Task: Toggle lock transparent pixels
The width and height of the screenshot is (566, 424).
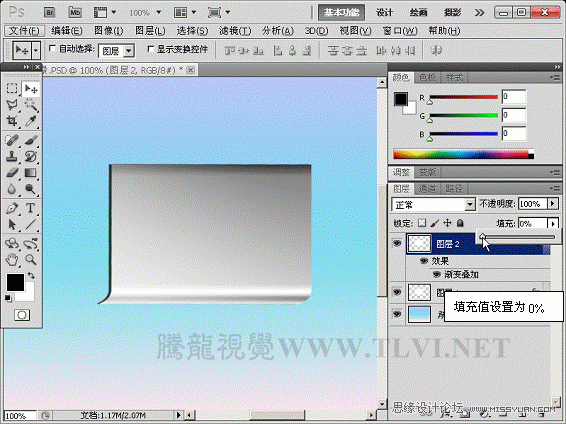Action: [422, 223]
